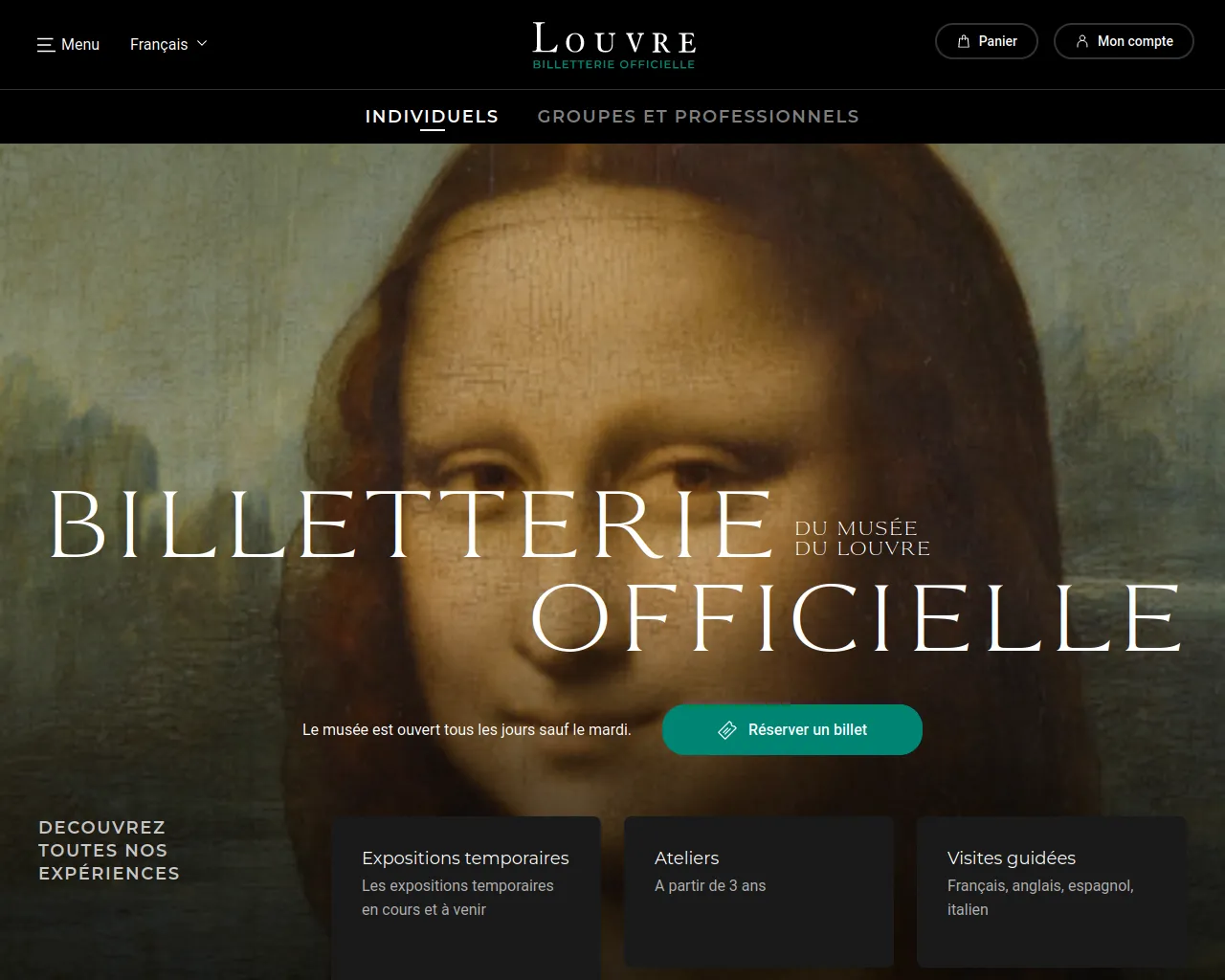Screen dimensions: 1225x980
Task: Click the Menu text label
Action: (80, 45)
